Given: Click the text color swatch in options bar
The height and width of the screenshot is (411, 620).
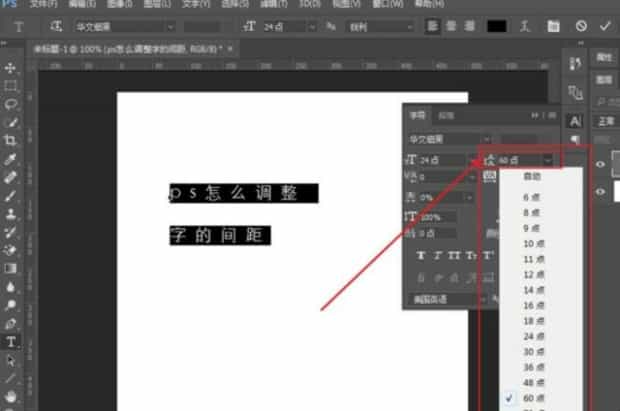Looking at the screenshot, I should 496,26.
